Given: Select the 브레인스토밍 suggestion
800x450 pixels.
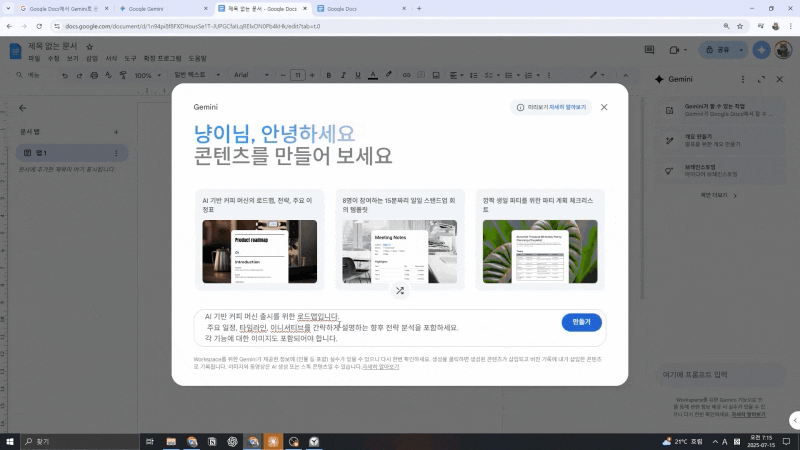Looking at the screenshot, I should point(720,170).
